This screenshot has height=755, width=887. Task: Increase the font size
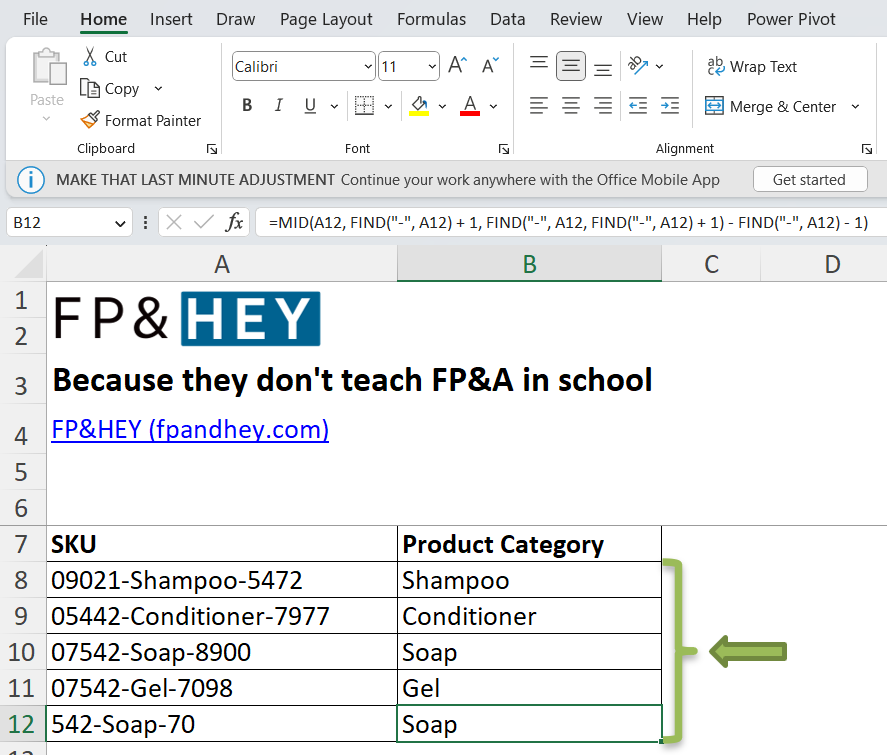(456, 63)
